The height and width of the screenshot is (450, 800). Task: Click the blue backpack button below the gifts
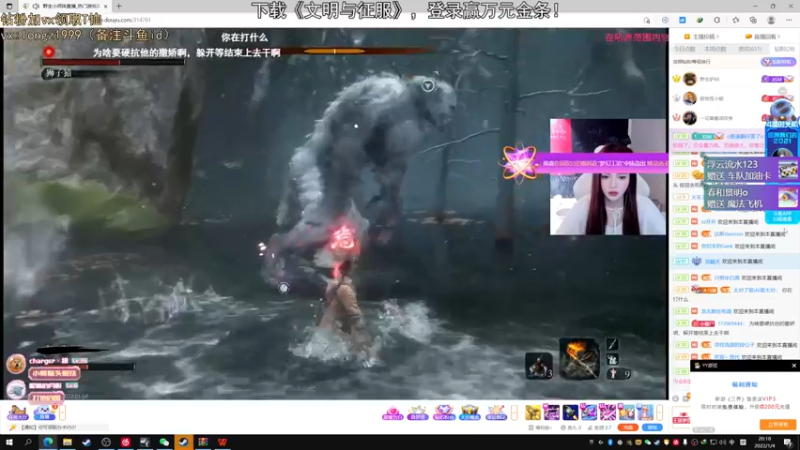tap(652, 428)
